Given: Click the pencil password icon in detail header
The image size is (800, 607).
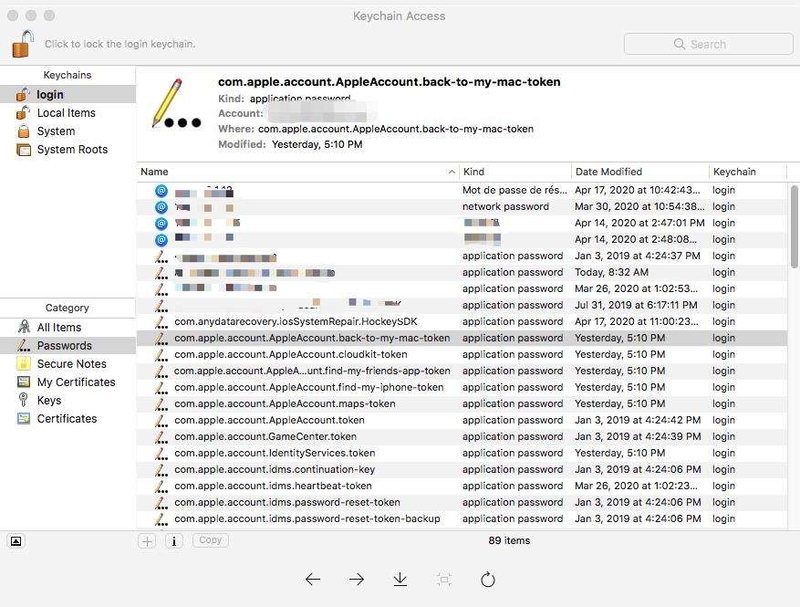Looking at the screenshot, I should pyautogui.click(x=176, y=104).
